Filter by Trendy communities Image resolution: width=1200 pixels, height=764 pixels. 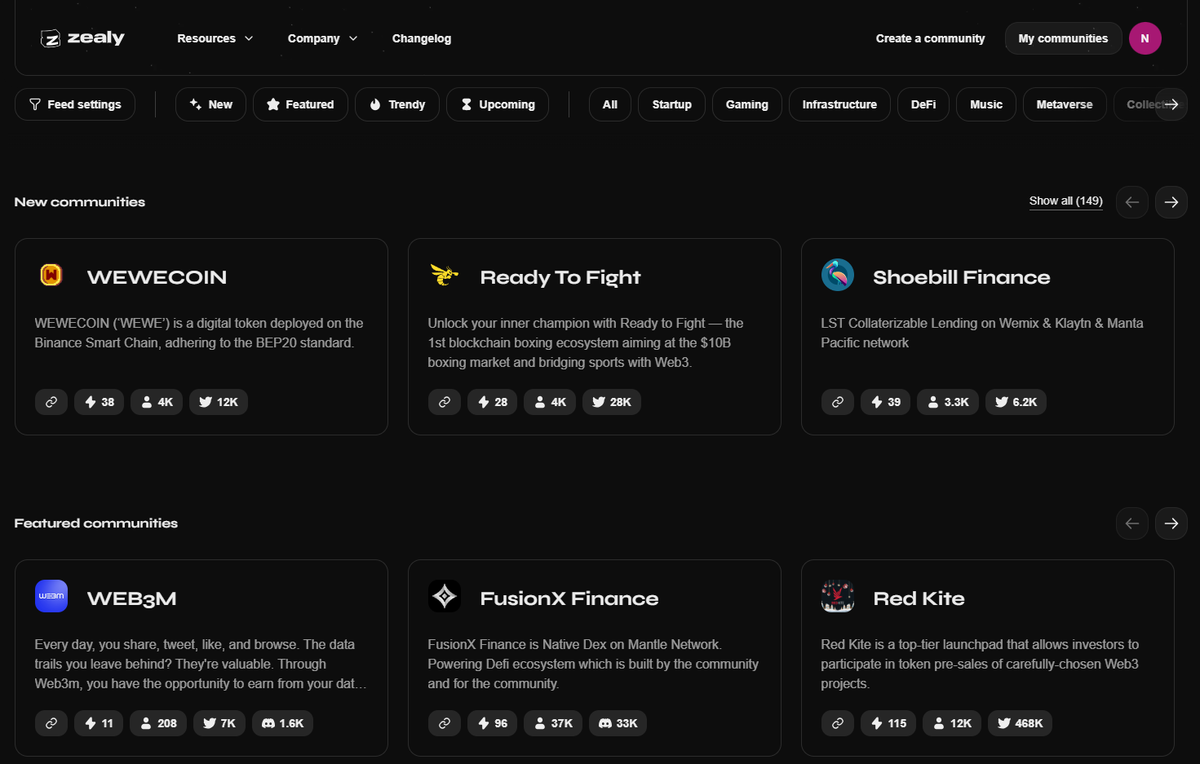[397, 104]
